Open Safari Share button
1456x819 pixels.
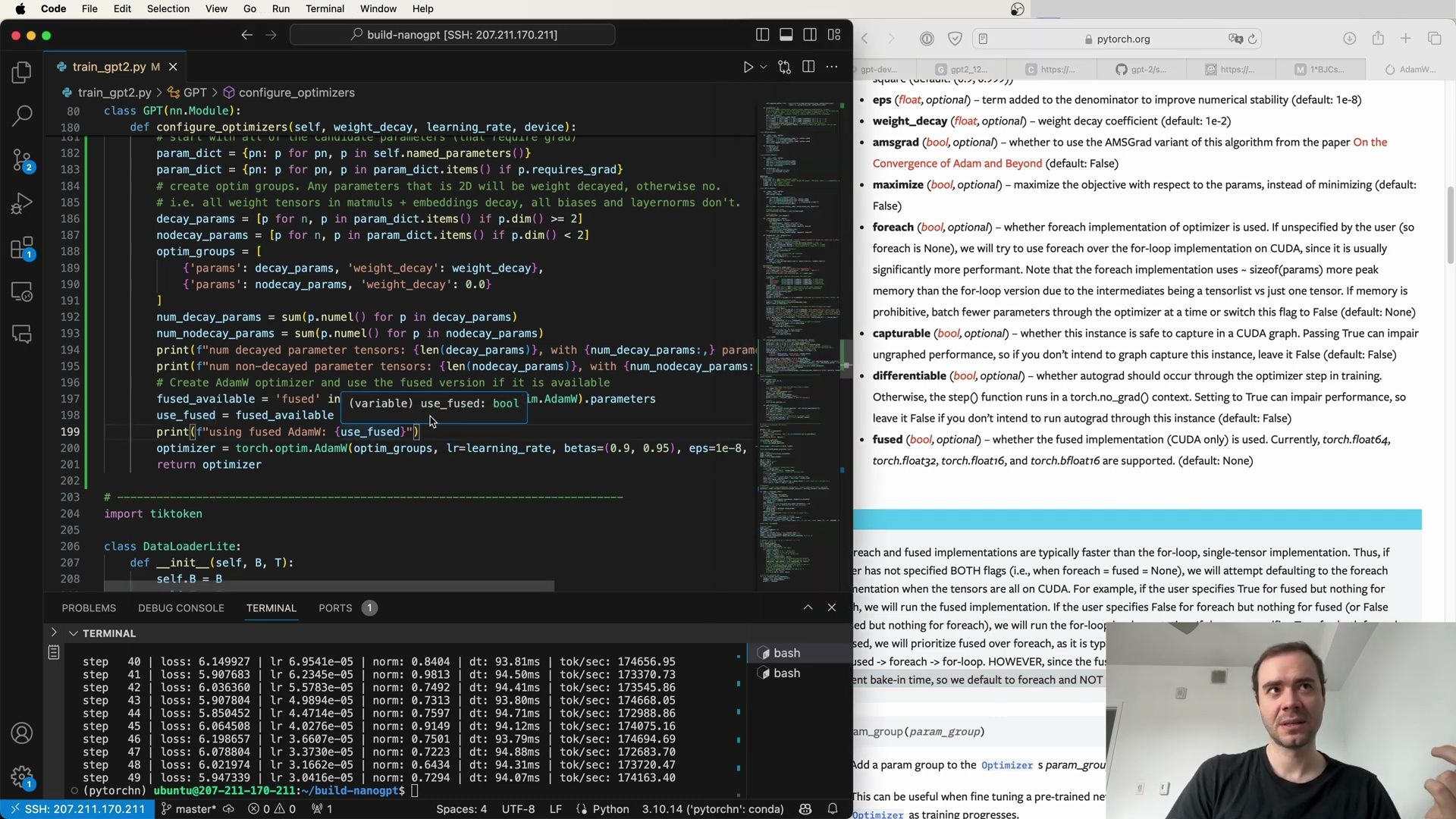(x=1378, y=39)
